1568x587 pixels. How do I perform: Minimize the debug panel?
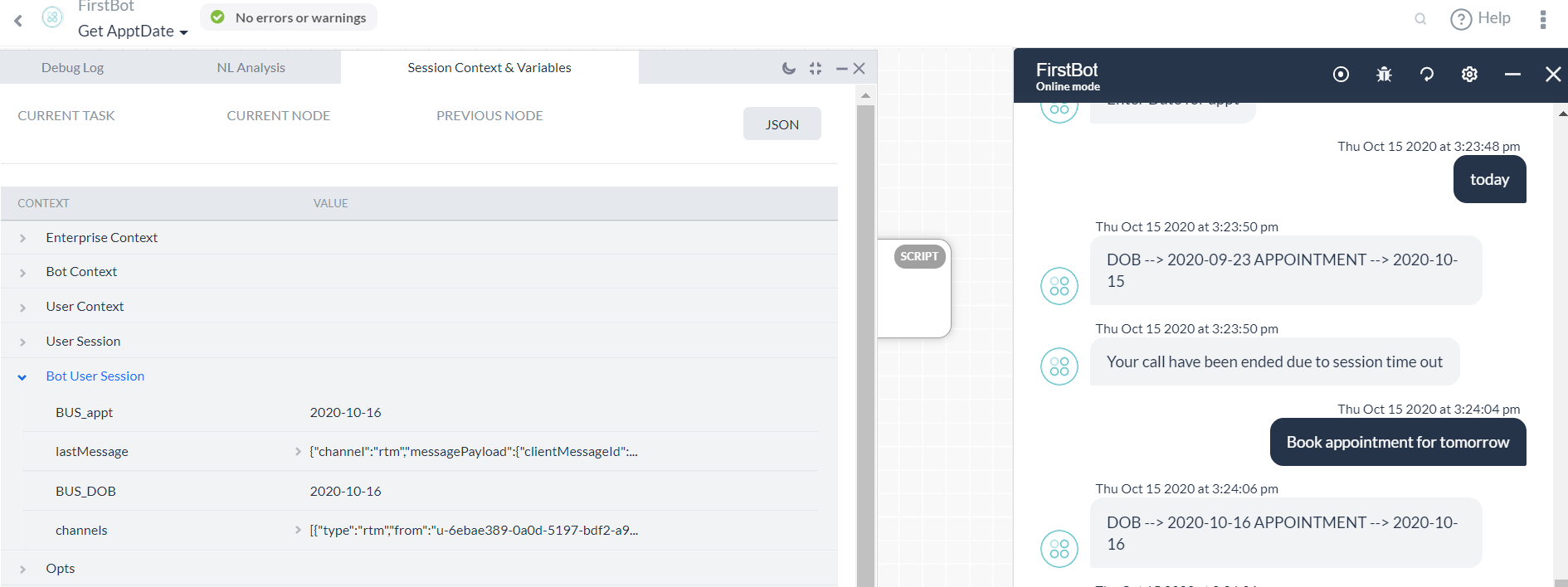(x=841, y=69)
